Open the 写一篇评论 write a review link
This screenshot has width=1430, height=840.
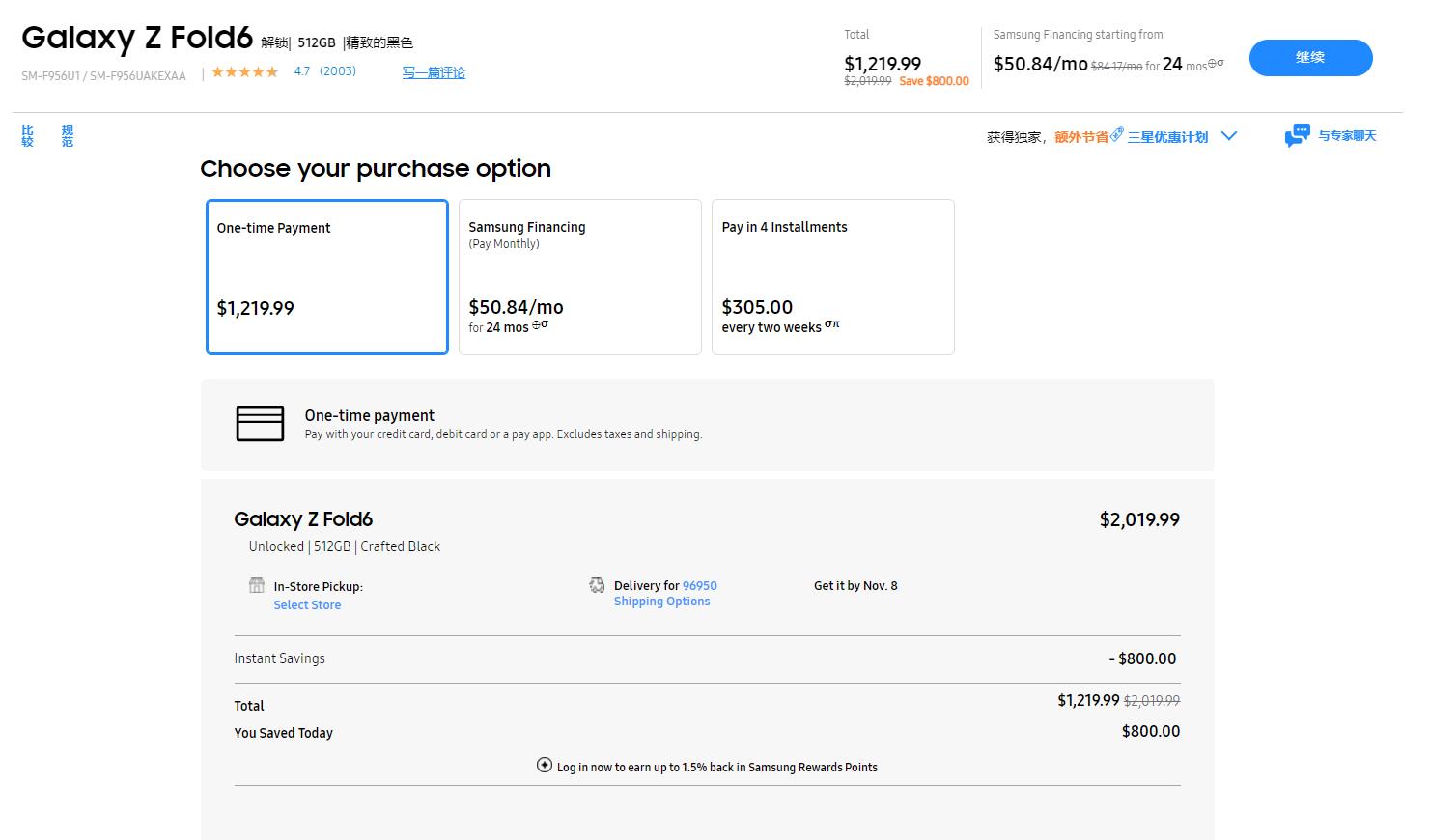pyautogui.click(x=434, y=72)
